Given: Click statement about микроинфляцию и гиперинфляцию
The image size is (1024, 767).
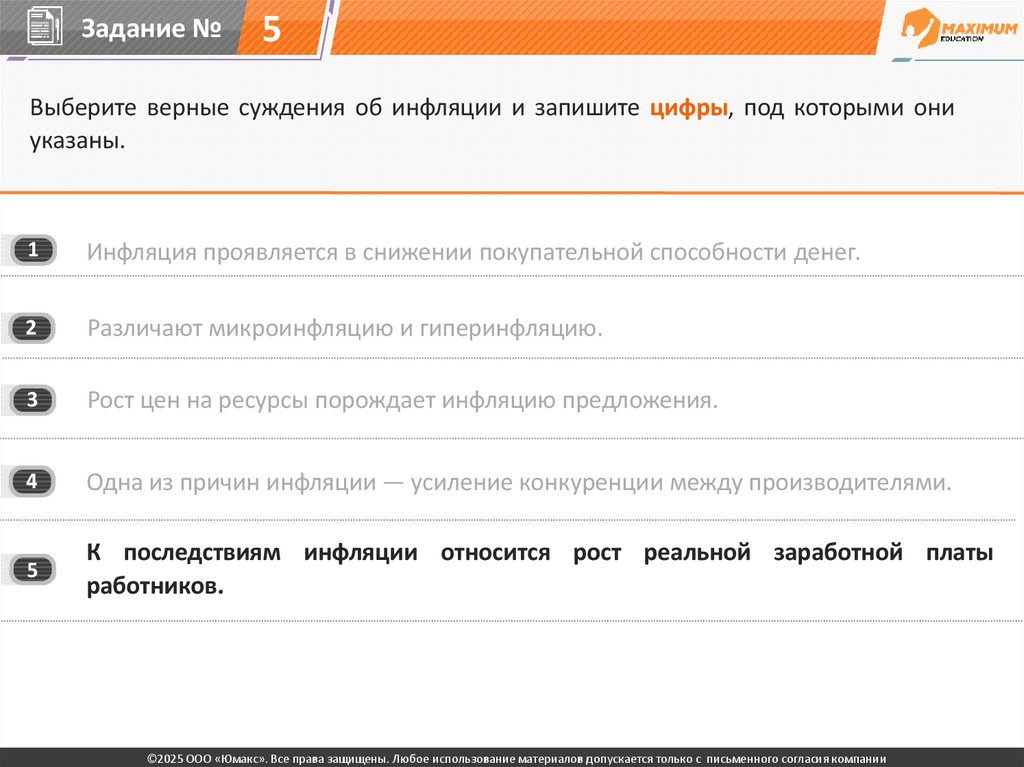Looking at the screenshot, I should coord(345,328).
